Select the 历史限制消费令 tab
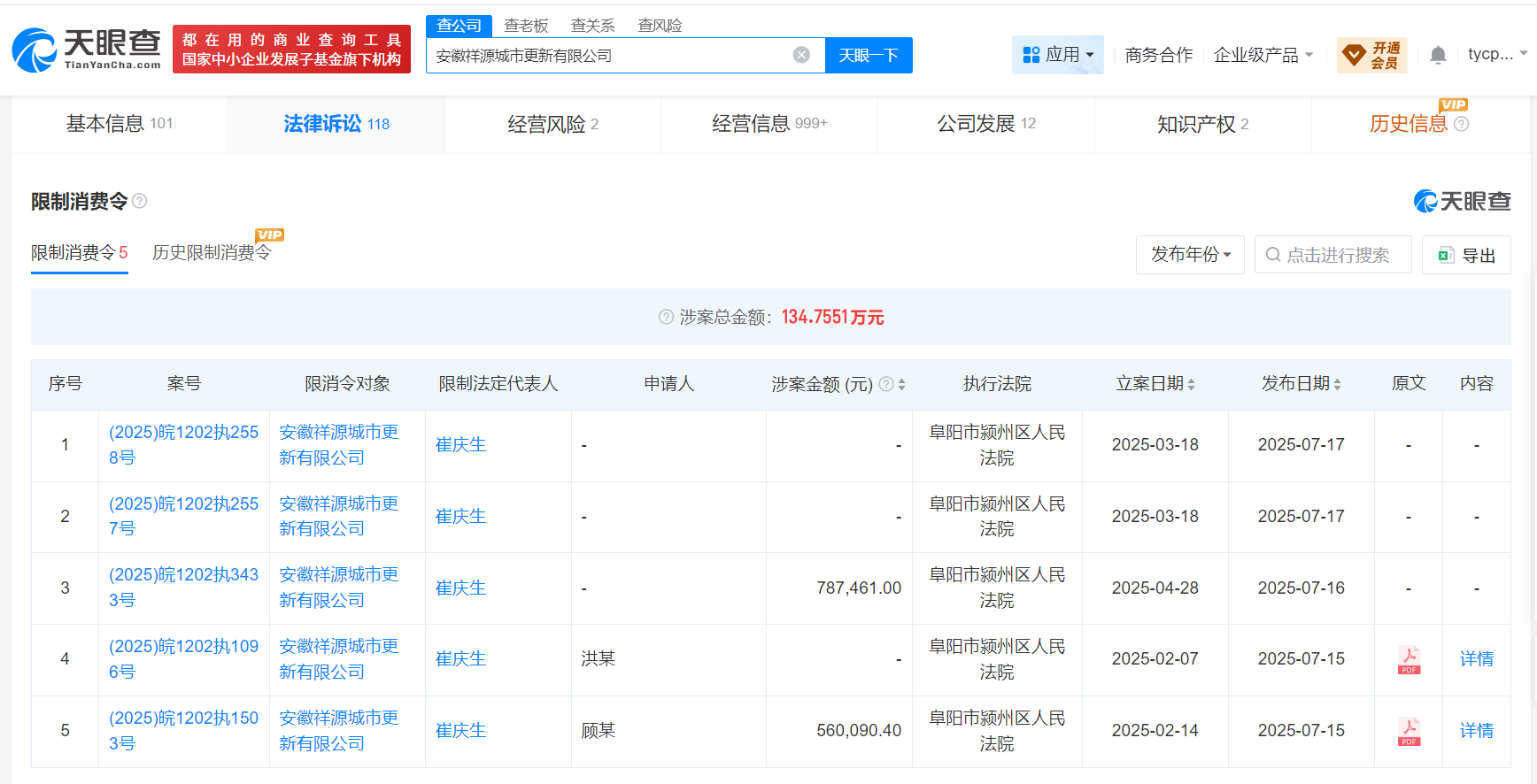This screenshot has height=784, width=1537. pos(211,253)
